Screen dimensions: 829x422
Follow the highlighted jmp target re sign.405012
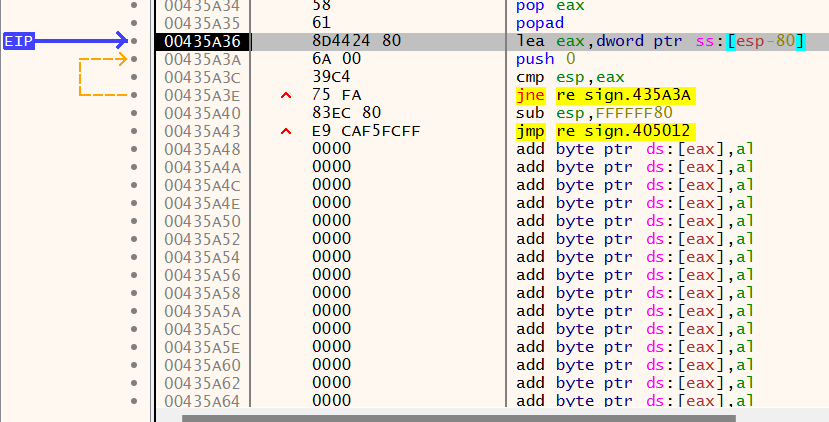tap(623, 131)
